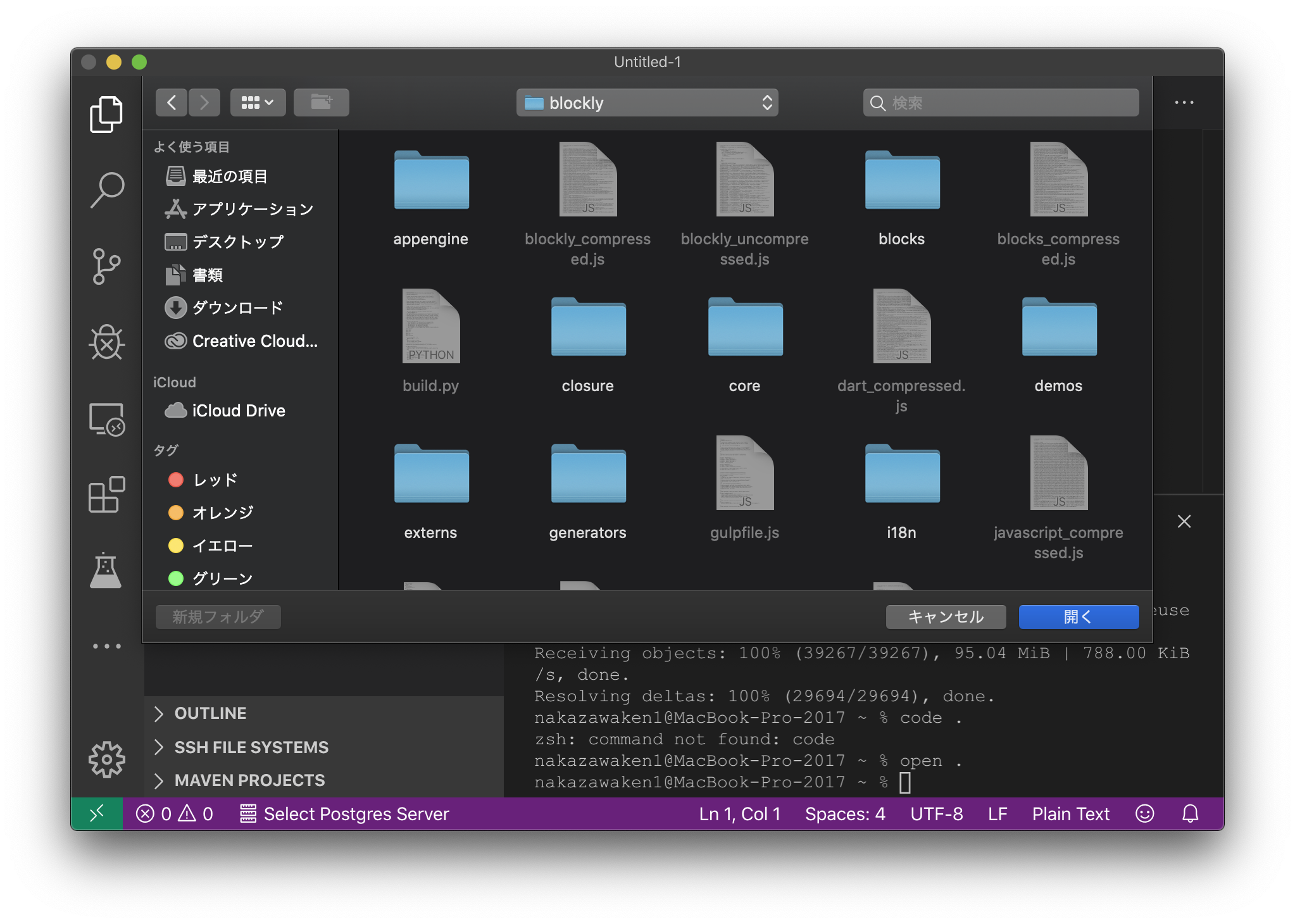Open the Search view icon
1295x924 pixels.
[106, 189]
